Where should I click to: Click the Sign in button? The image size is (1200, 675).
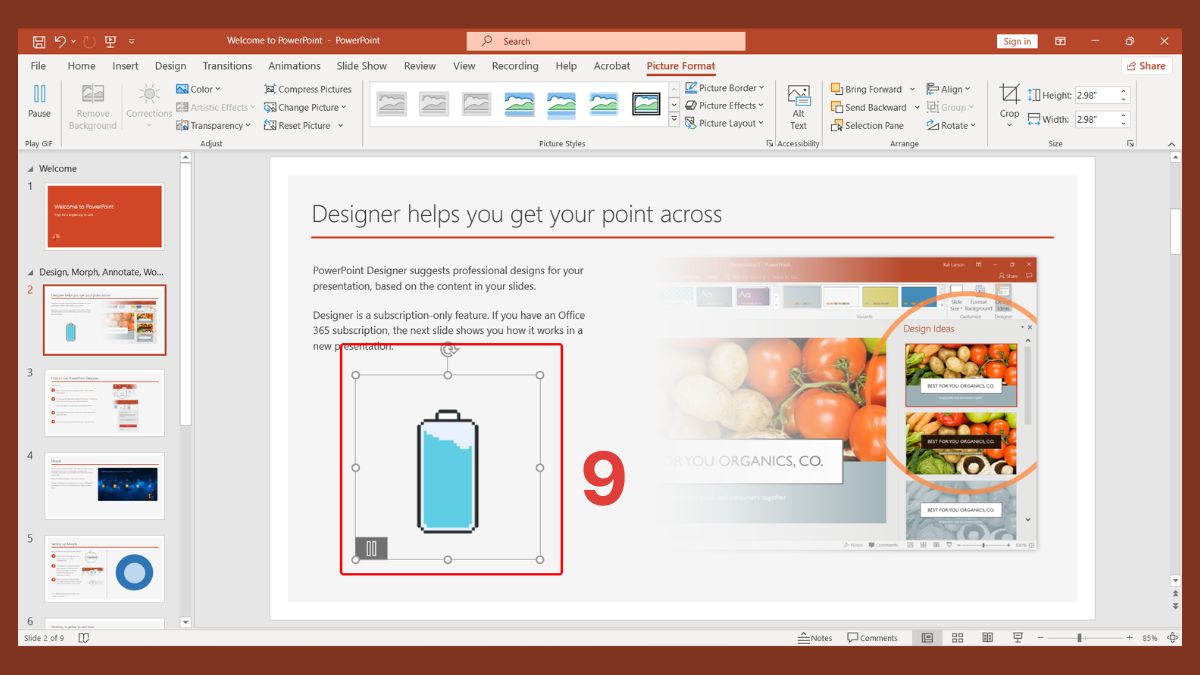(x=1017, y=41)
